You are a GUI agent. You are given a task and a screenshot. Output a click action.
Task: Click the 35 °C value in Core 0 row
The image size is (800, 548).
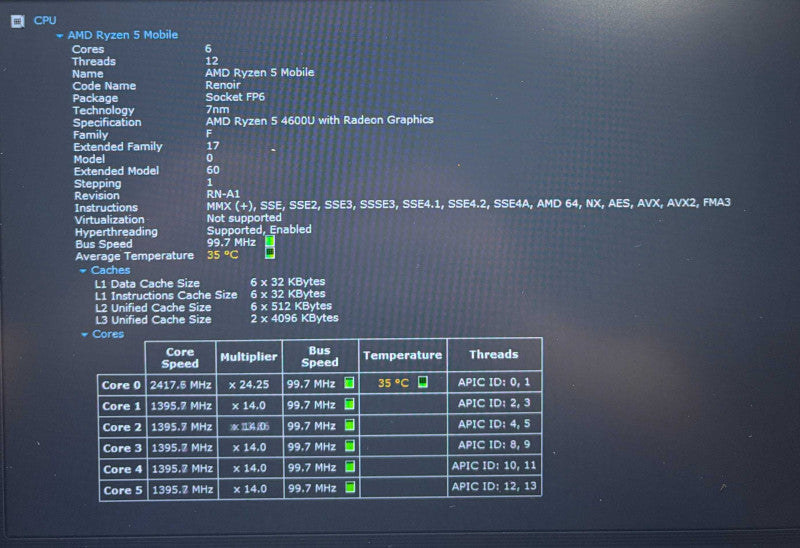tap(393, 383)
